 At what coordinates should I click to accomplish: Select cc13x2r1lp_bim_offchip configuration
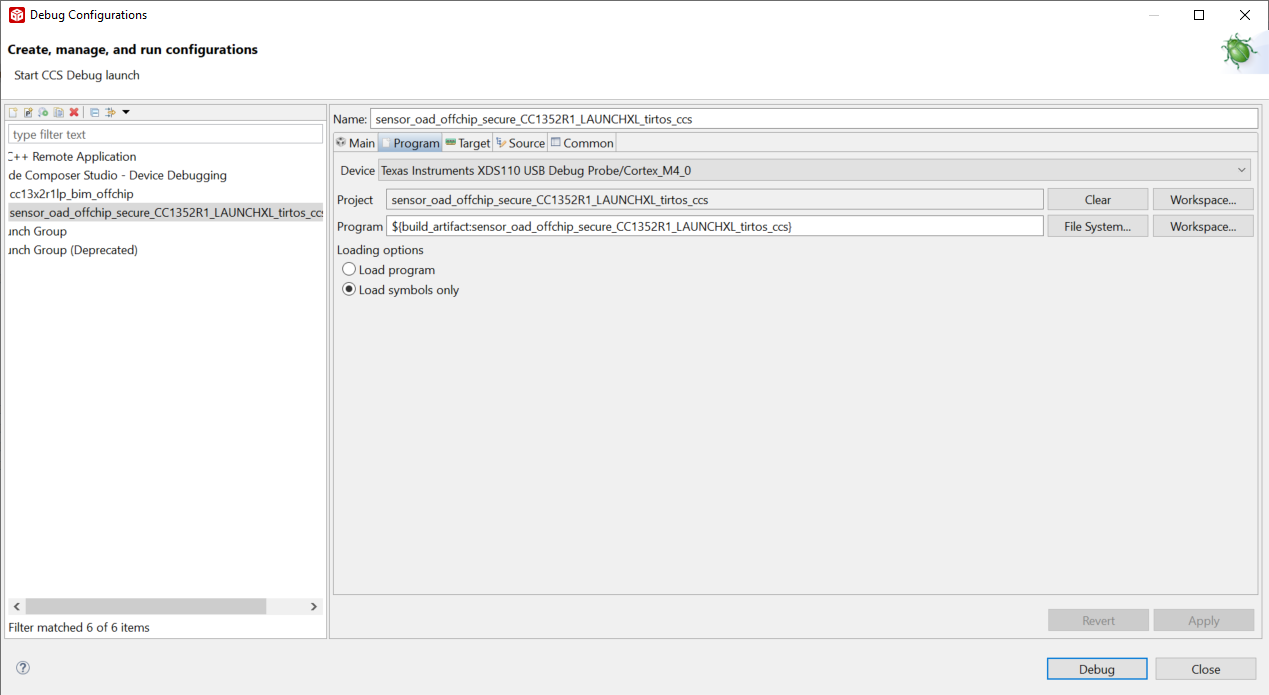pos(71,194)
